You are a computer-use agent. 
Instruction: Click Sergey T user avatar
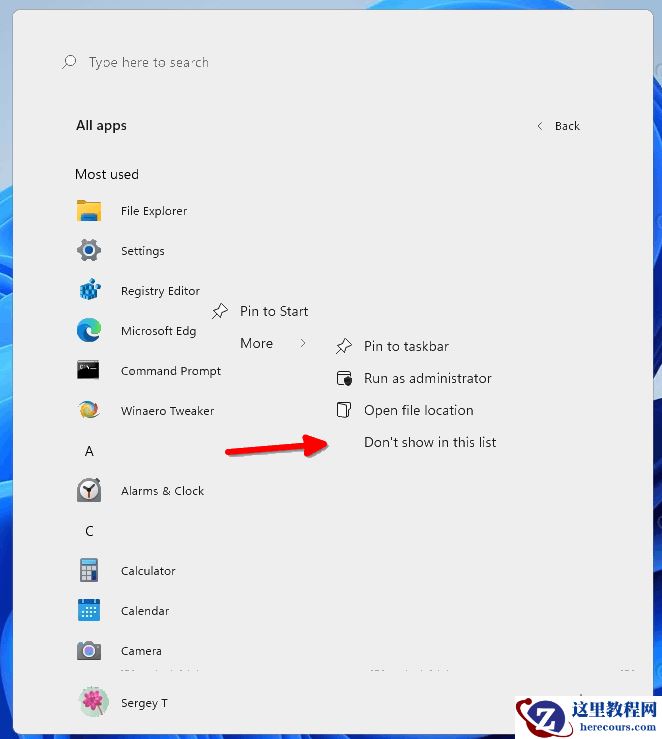[x=93, y=702]
